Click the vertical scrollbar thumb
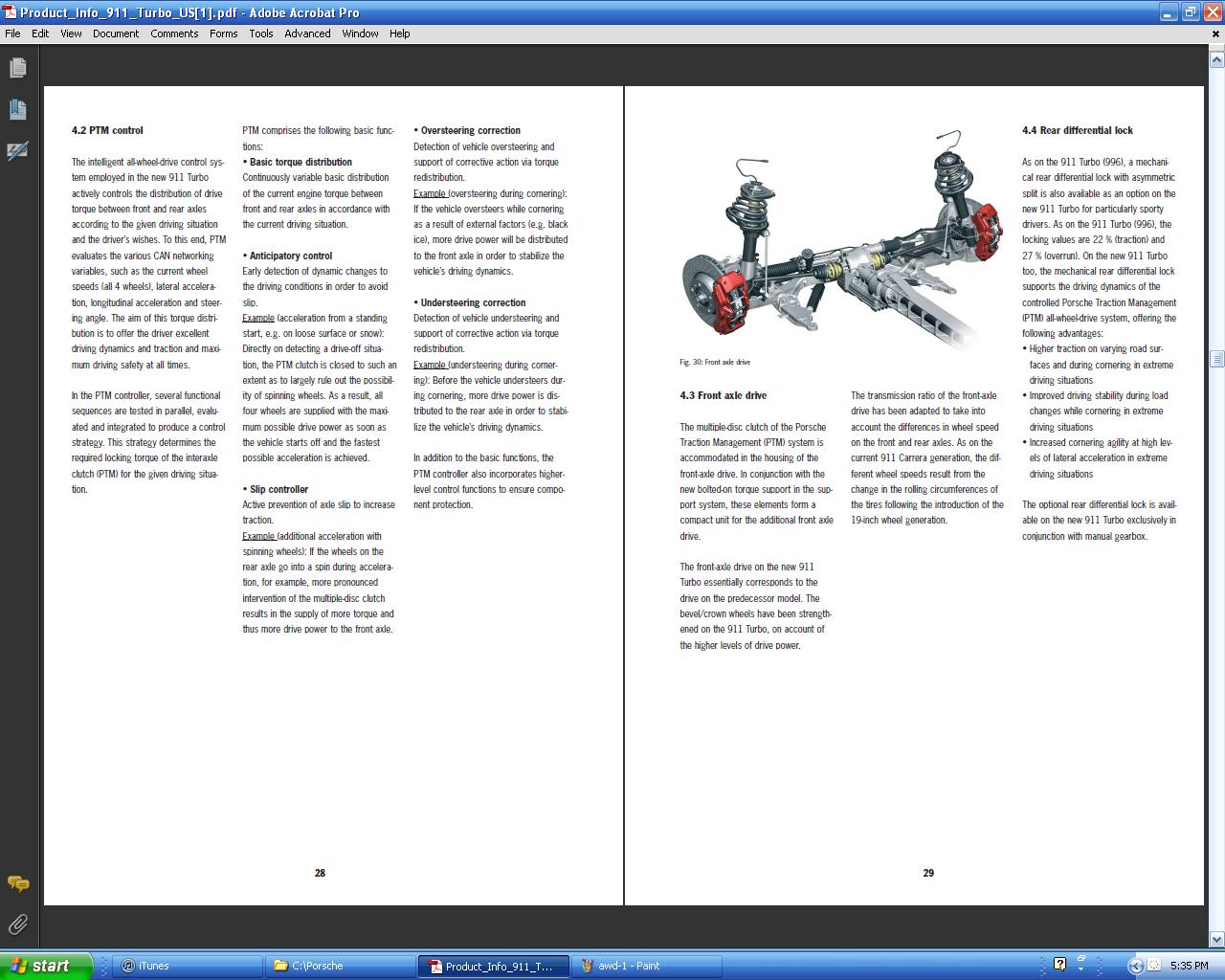 click(1216, 359)
